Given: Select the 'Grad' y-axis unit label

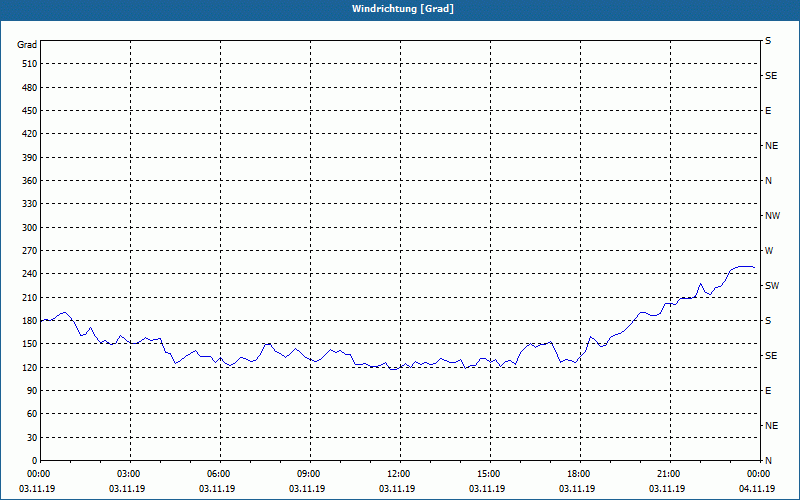Looking at the screenshot, I should 27,45.
